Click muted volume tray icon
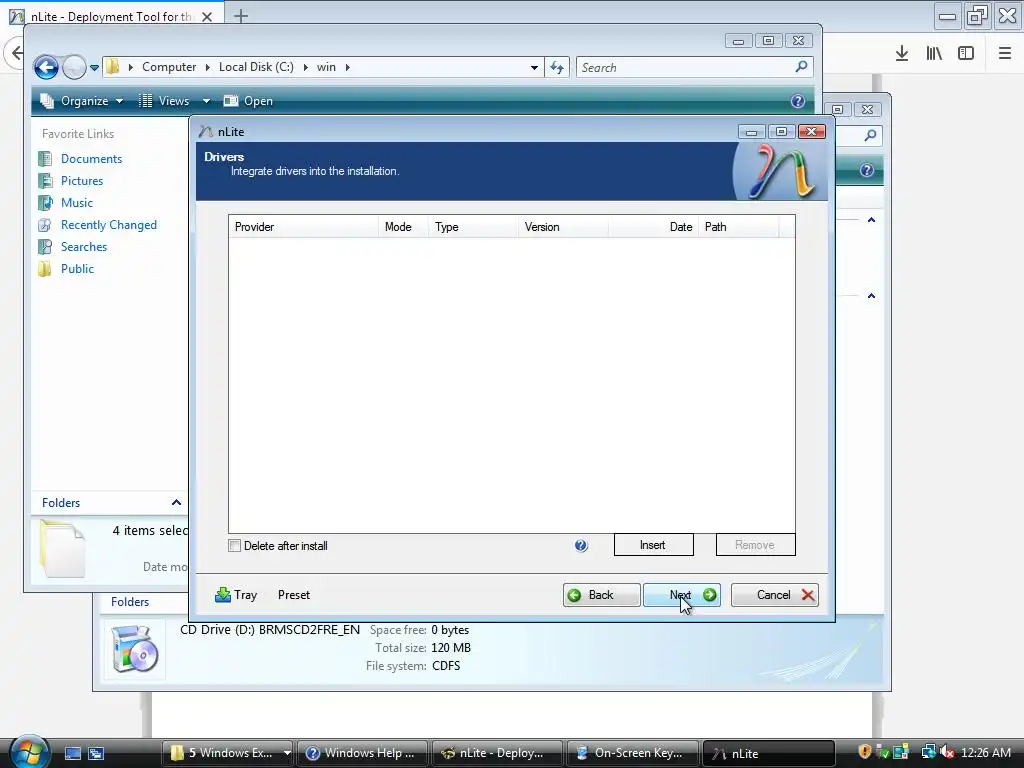This screenshot has width=1024, height=768. pyautogui.click(x=947, y=752)
